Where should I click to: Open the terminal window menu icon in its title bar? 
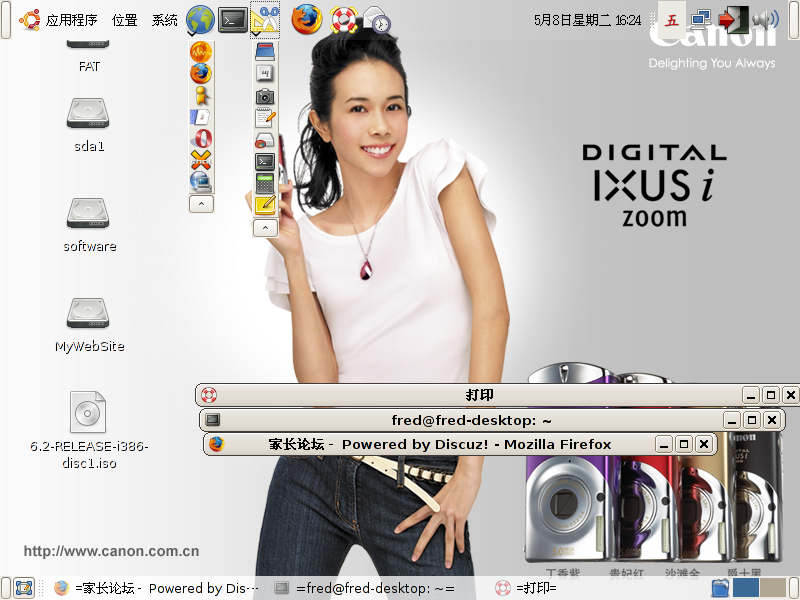tap(213, 420)
